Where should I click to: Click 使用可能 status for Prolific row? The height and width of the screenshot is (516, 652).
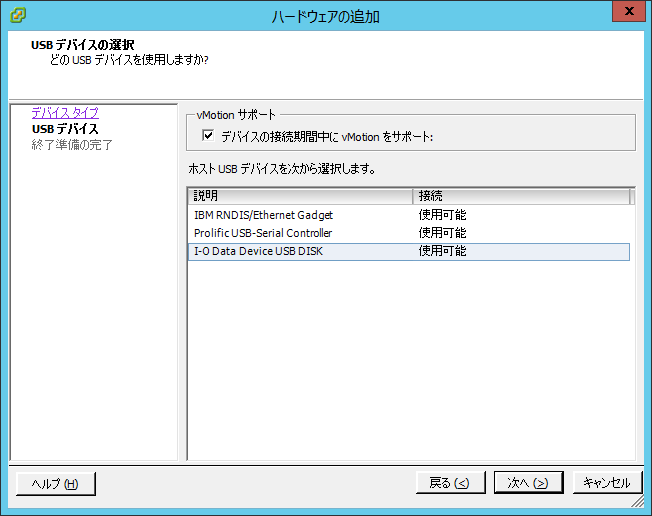pyautogui.click(x=442, y=233)
